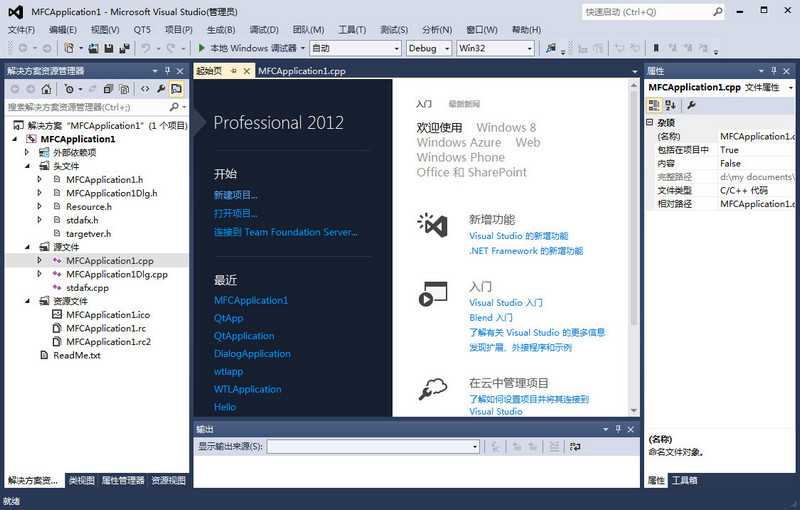
Task: Click the Connect to Team Foundation Server link
Action: coord(286,232)
